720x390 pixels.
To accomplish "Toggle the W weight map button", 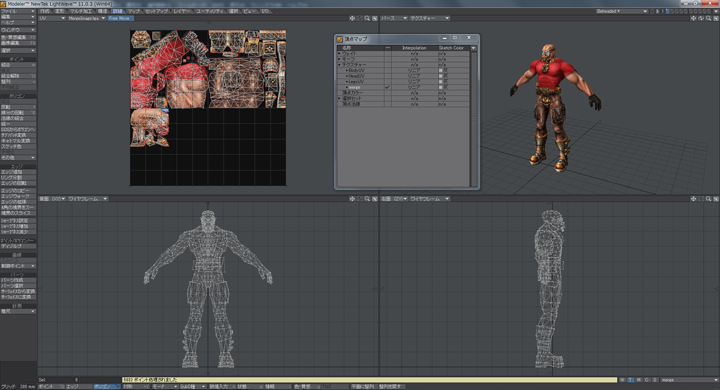I will coord(623,380).
